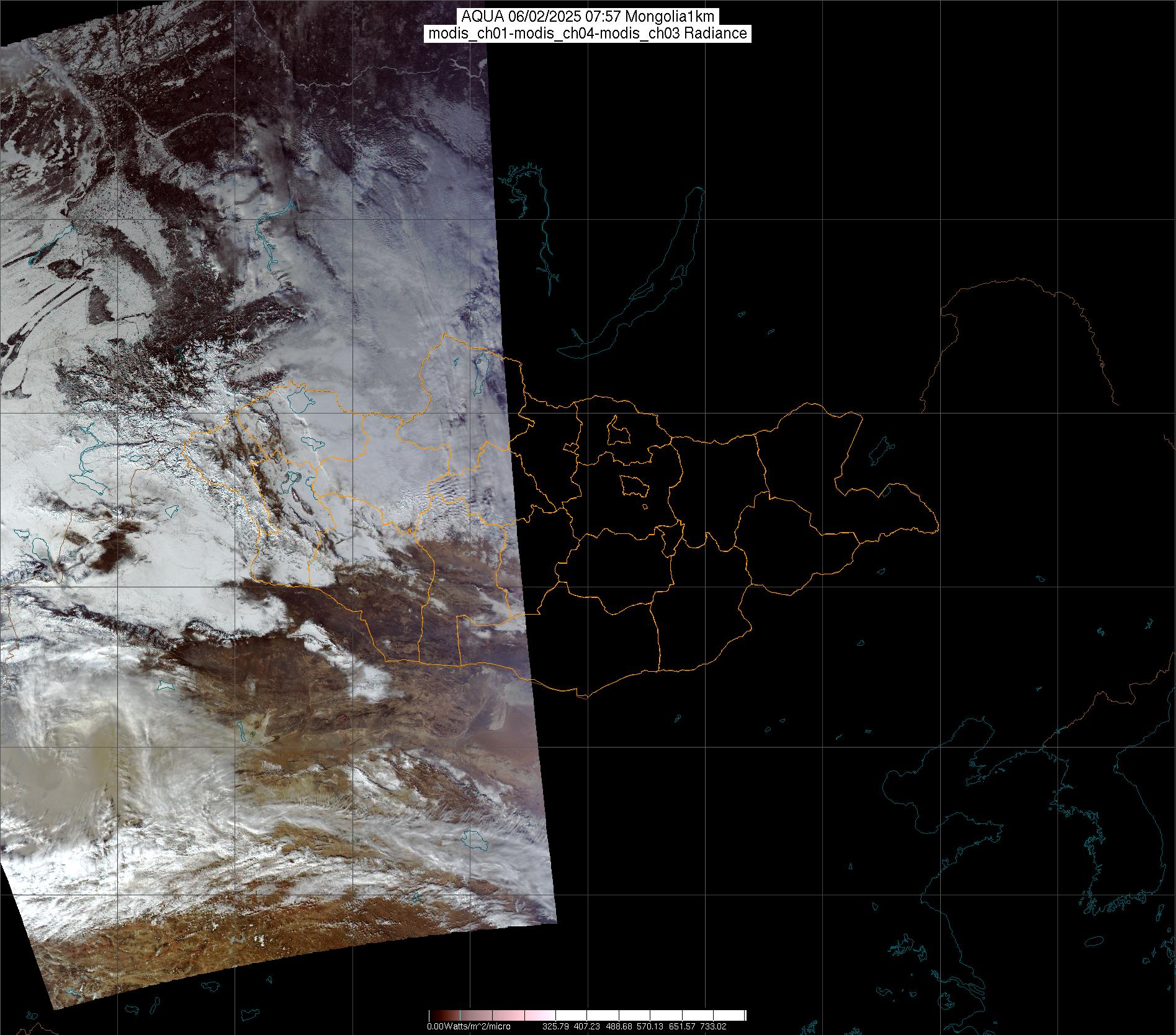This screenshot has width=1176, height=1035.
Task: Click Lake Khövsgöl in northern Mongolia
Action: 480,375
